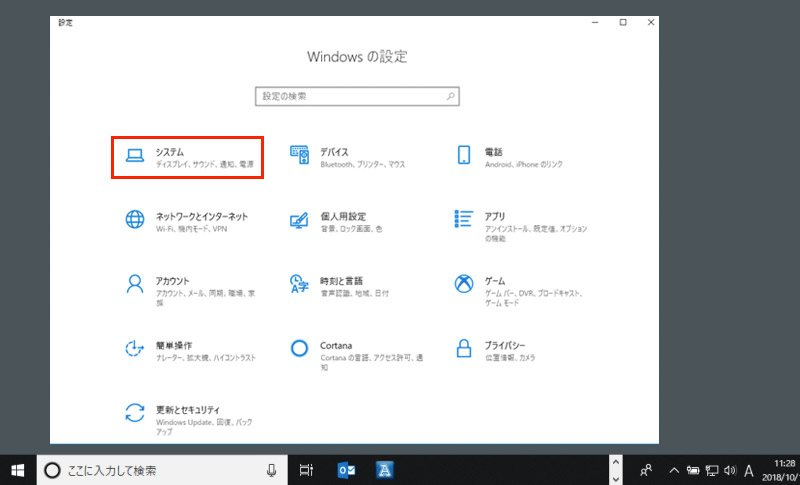The width and height of the screenshot is (800, 485).
Task: Open the 電話 settings label
Action: tap(493, 152)
